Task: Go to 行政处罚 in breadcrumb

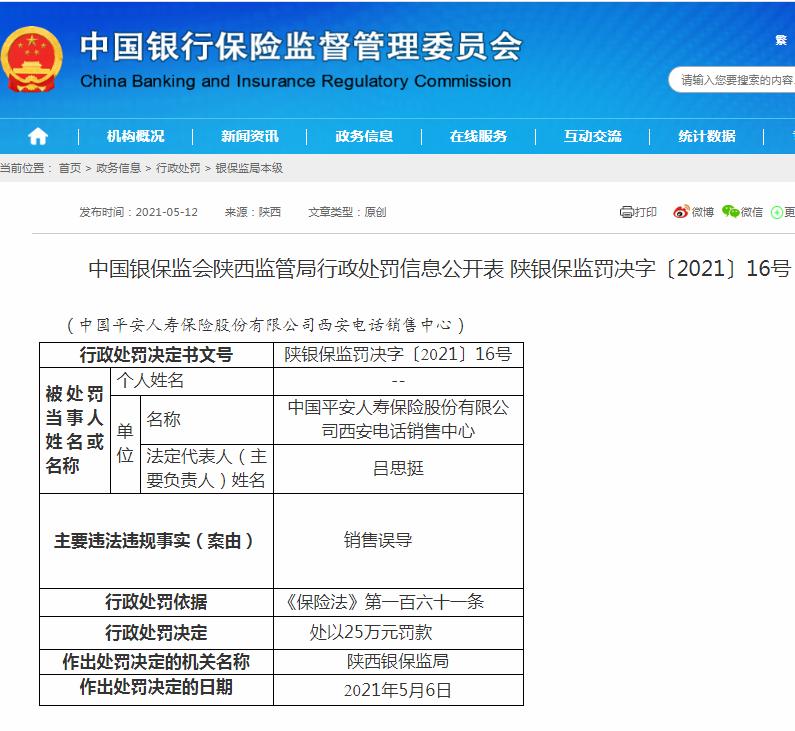Action: point(178,168)
